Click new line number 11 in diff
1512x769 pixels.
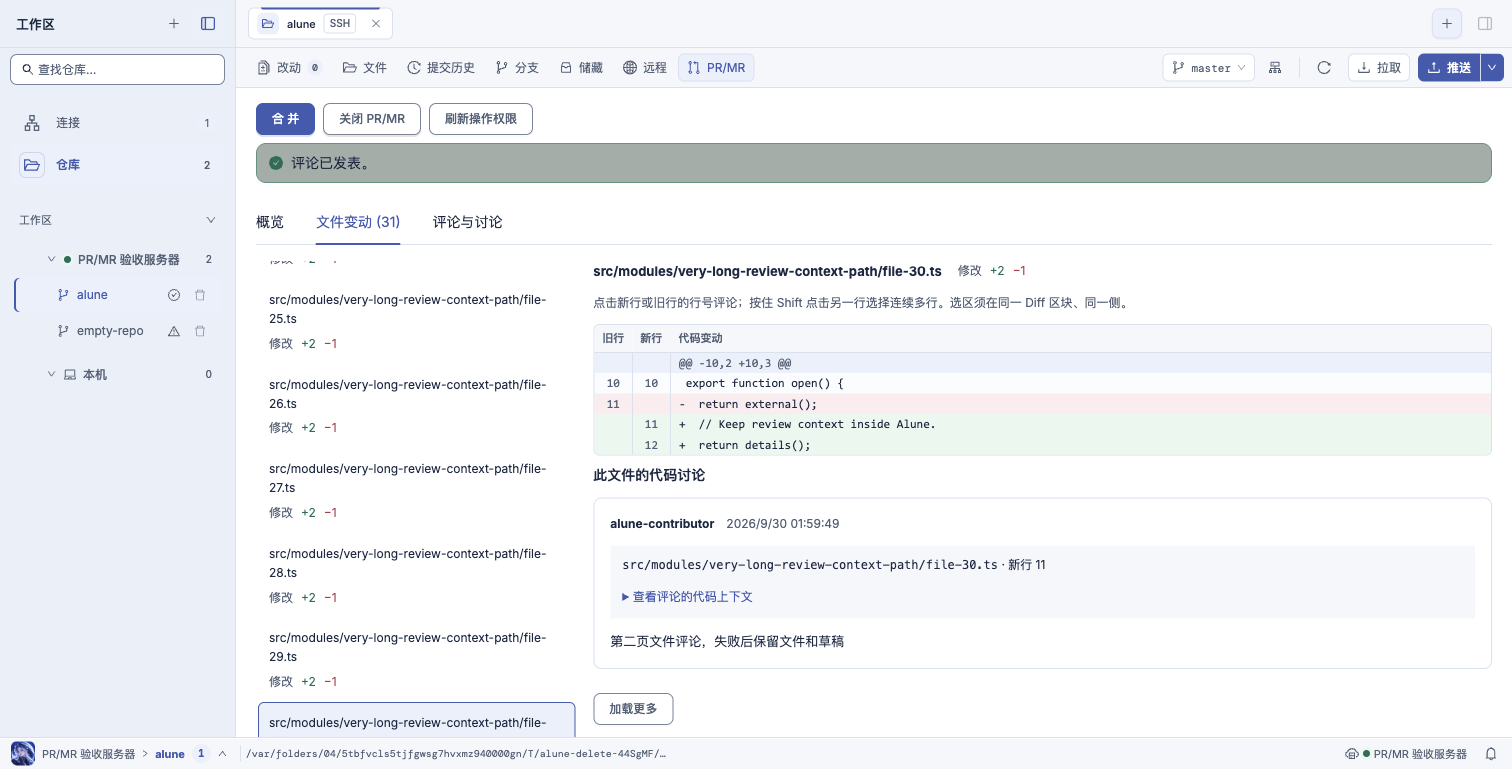tap(651, 424)
